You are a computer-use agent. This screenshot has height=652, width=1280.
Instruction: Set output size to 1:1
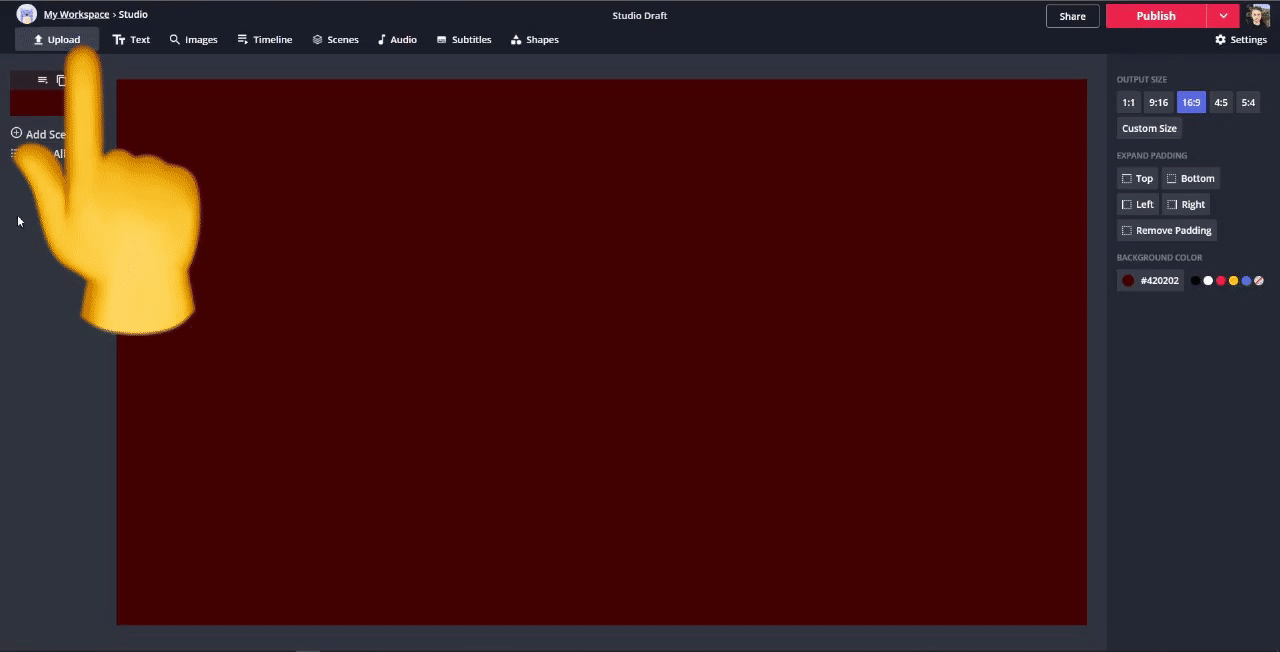coord(1129,102)
